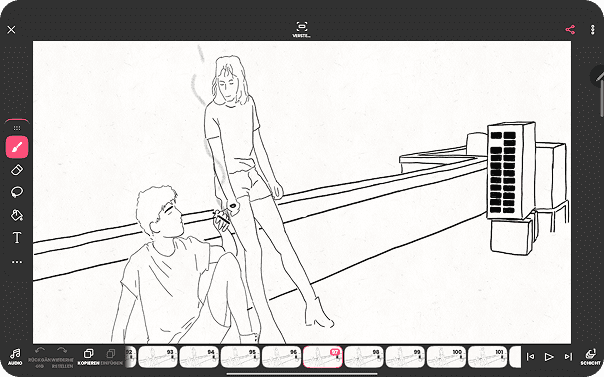The image size is (604, 377).
Task: Select the Paint Bucket fill tool
Action: [x=17, y=215]
